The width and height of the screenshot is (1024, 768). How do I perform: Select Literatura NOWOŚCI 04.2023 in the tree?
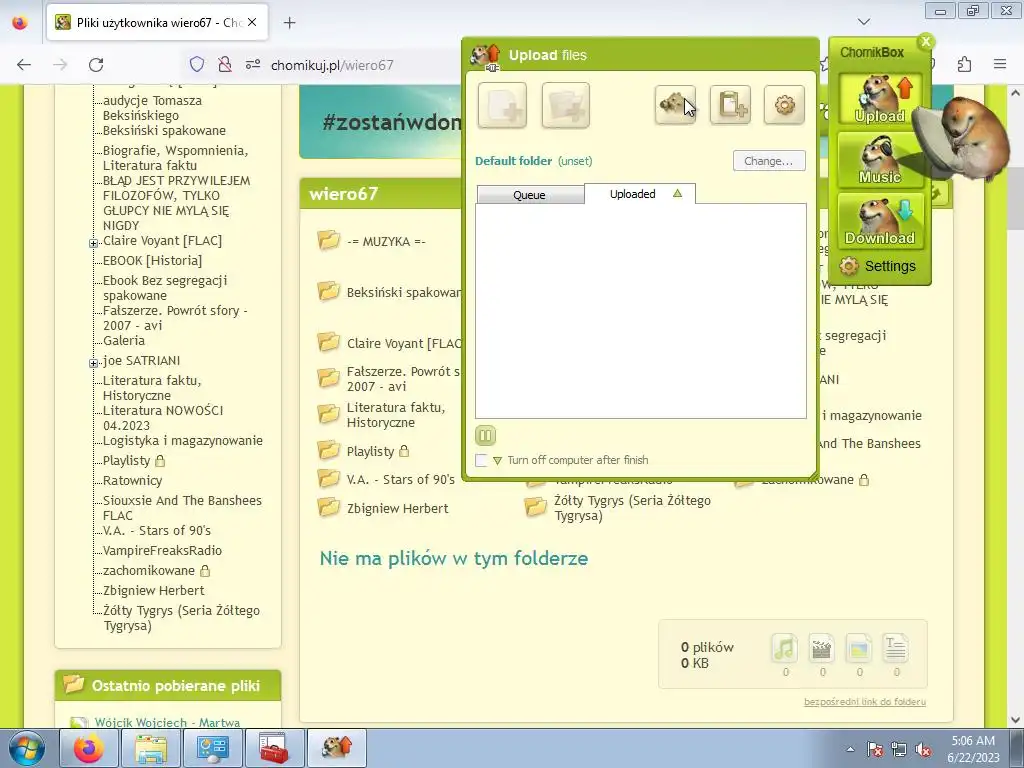click(x=163, y=418)
